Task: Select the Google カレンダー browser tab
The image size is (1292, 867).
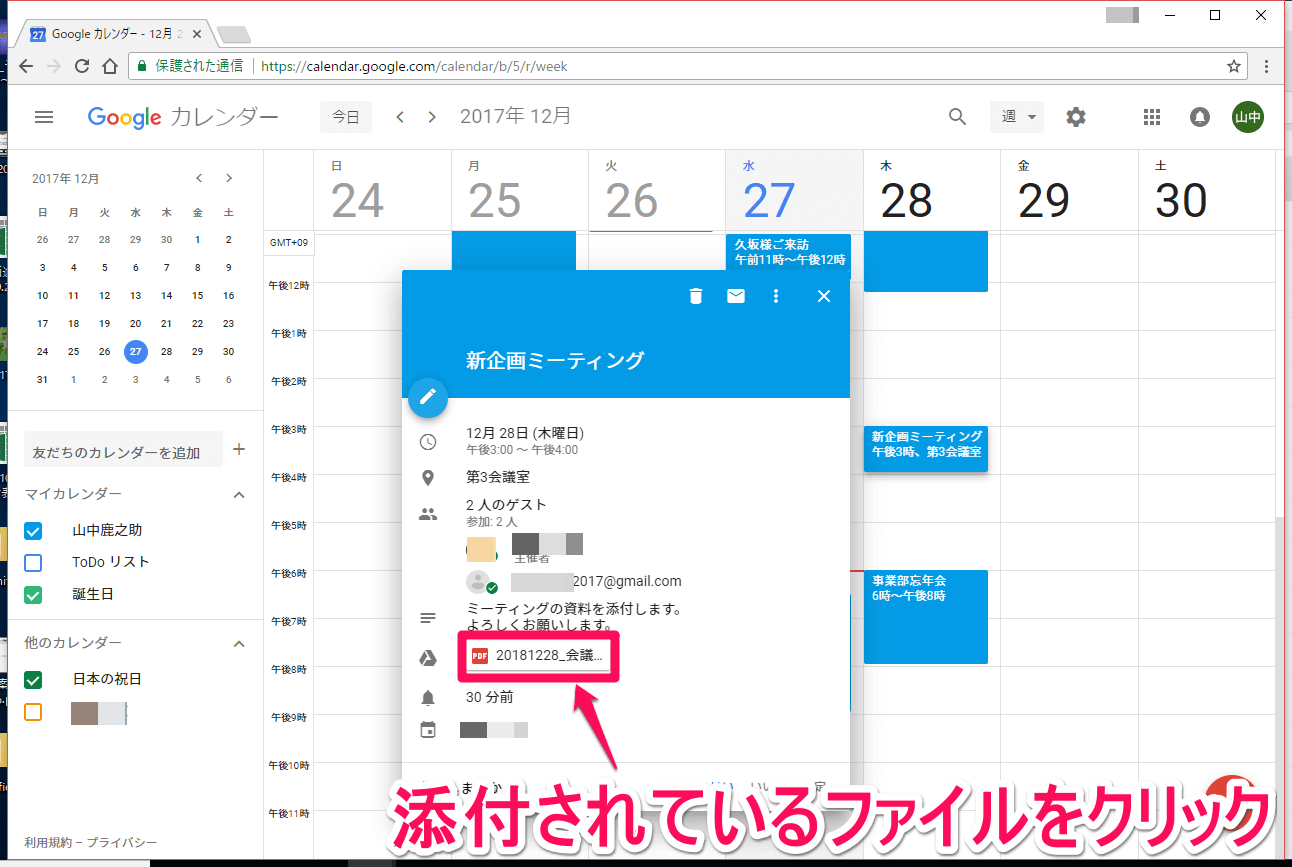Action: pyautogui.click(x=115, y=34)
